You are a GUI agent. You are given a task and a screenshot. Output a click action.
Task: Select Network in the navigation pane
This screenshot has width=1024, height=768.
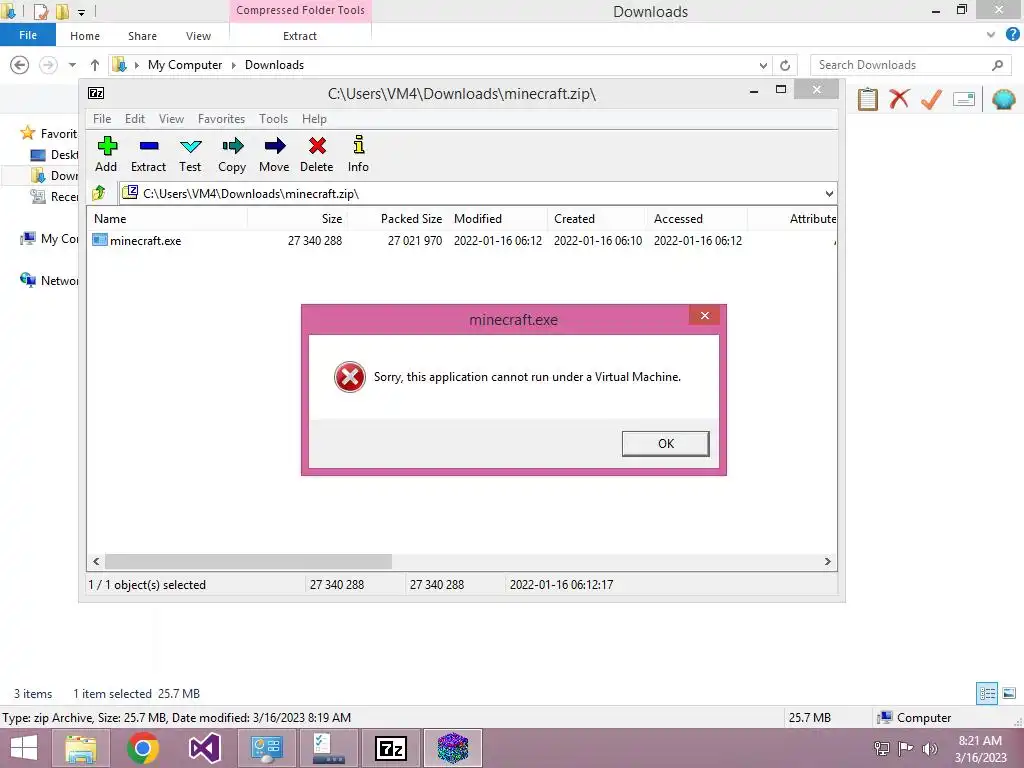click(49, 280)
